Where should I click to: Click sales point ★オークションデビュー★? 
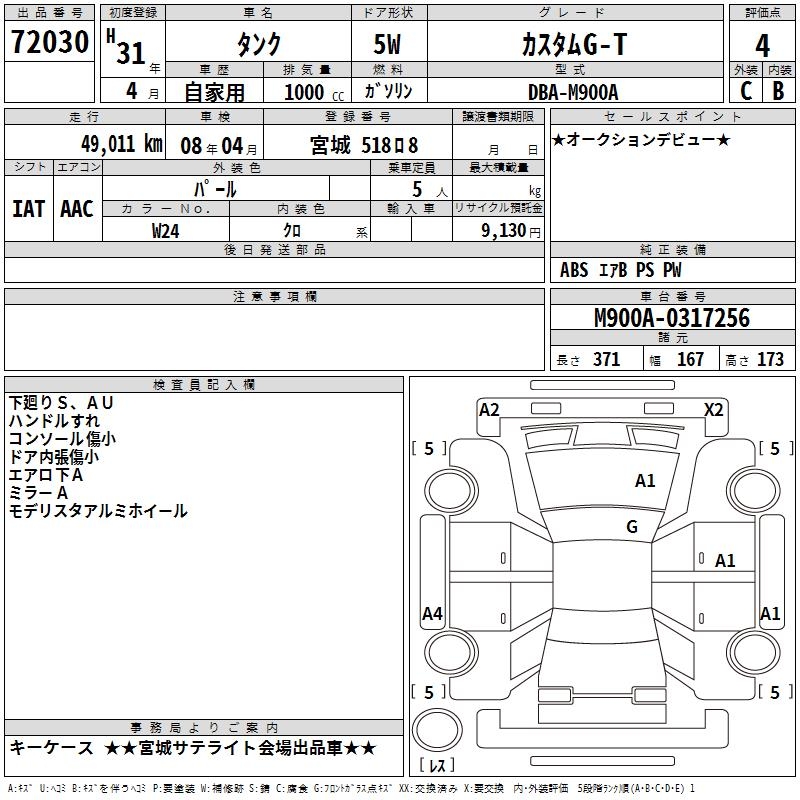(641, 139)
